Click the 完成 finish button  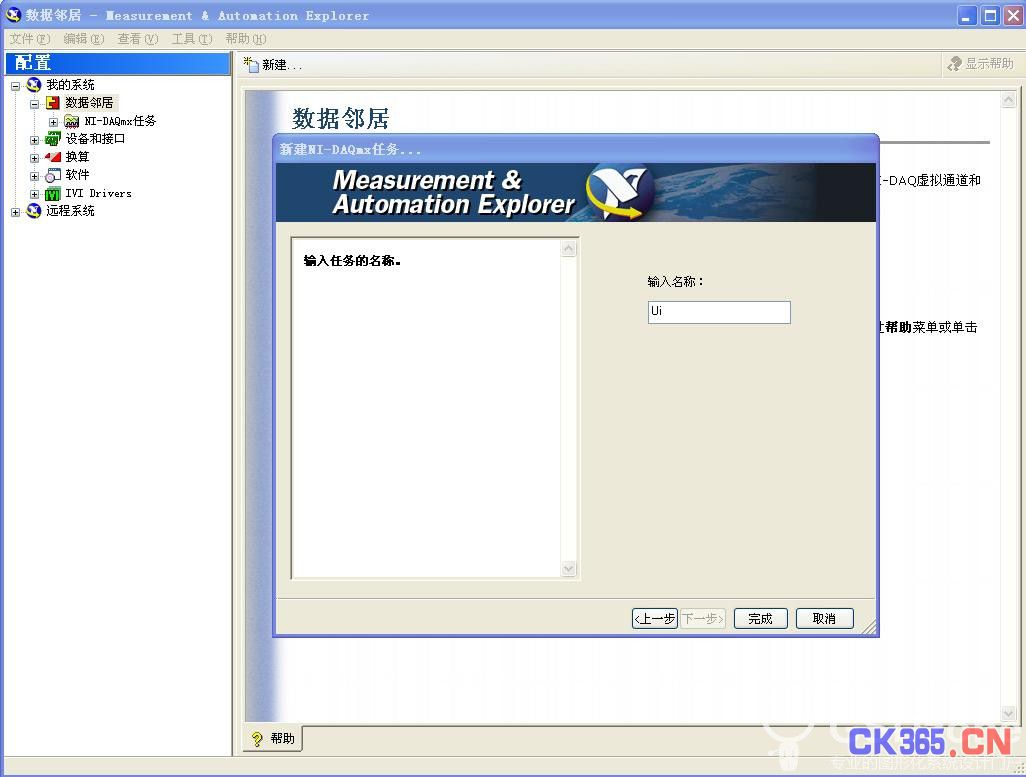(x=760, y=619)
